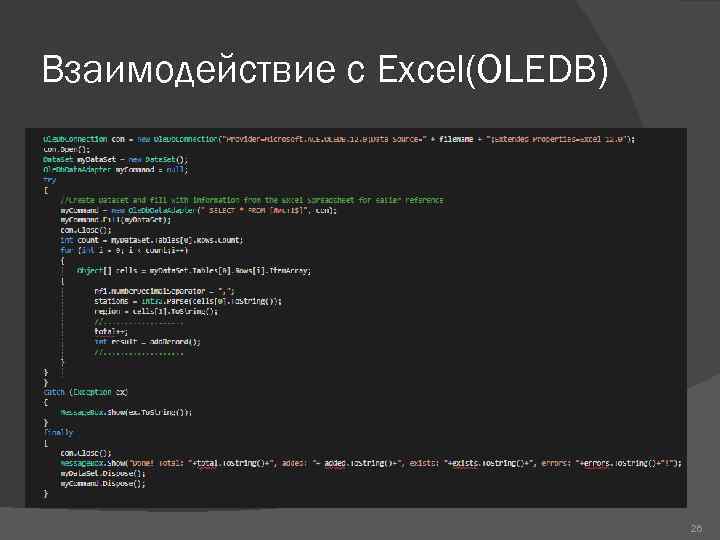The height and width of the screenshot is (540, 720).
Task: Click 'int count = myDataSet.Tables[0].Rows.Count;' line
Action: [152, 240]
